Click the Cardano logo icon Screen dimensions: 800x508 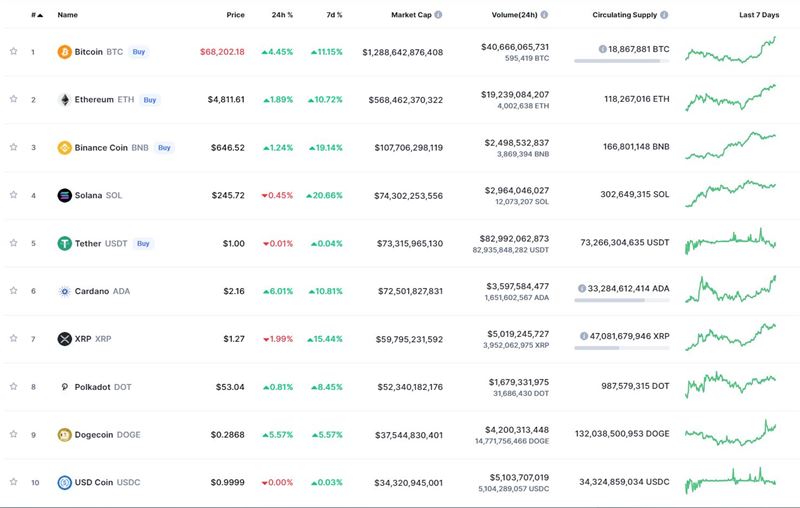click(64, 291)
